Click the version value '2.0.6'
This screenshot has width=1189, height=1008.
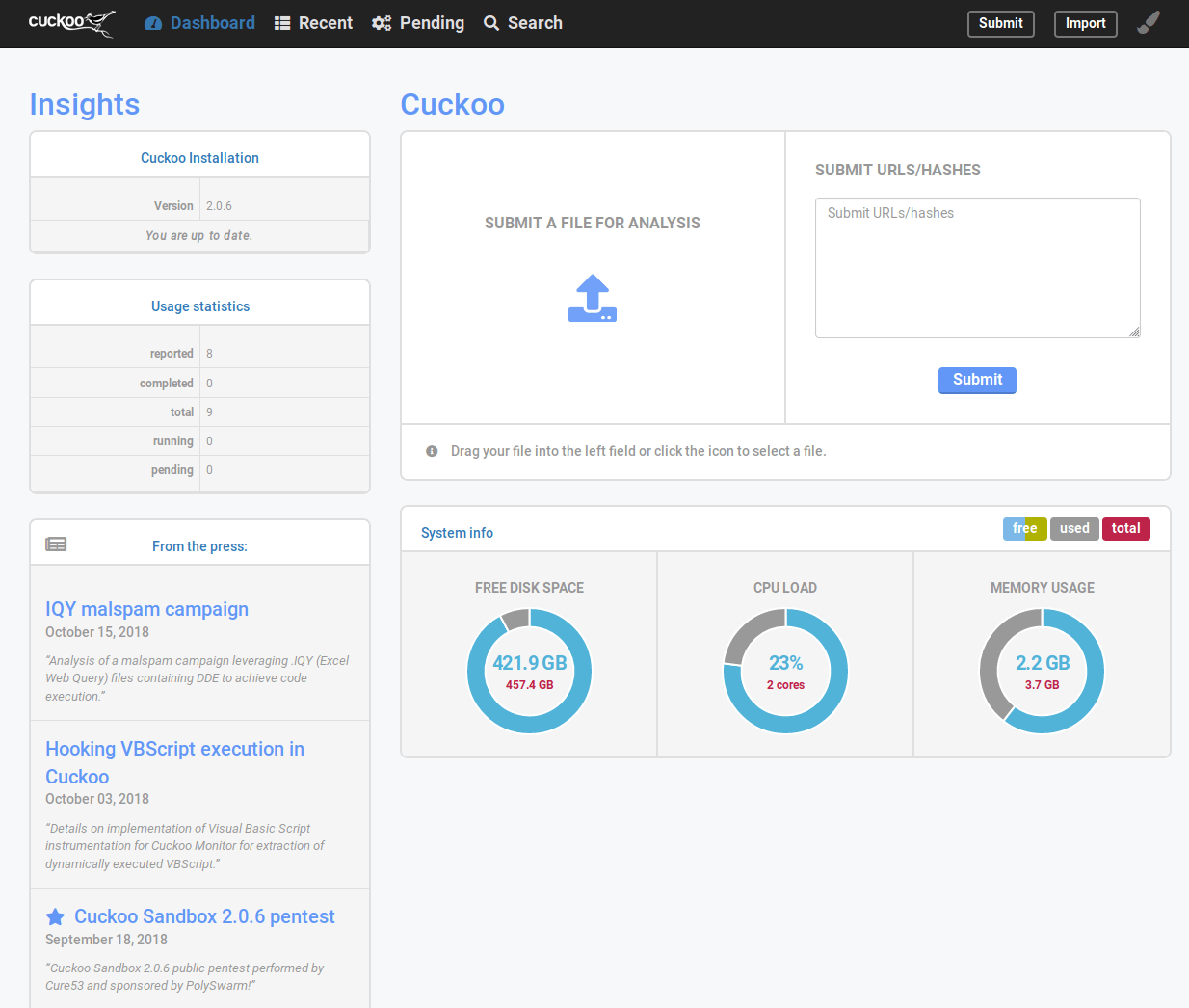point(219,206)
